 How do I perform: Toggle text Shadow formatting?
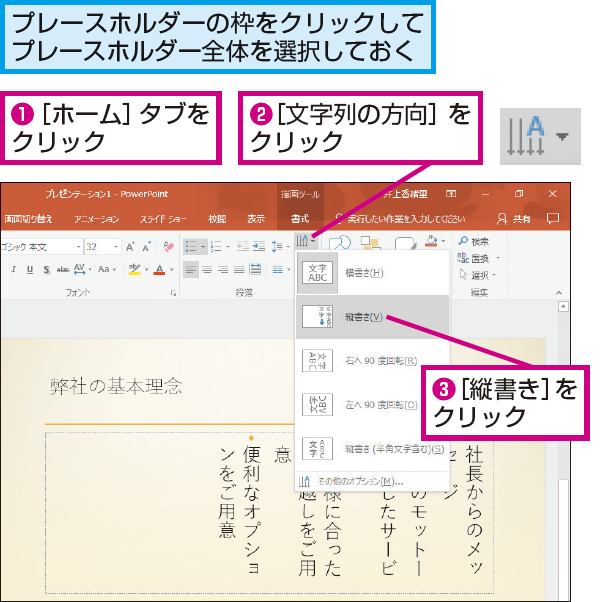click(46, 270)
